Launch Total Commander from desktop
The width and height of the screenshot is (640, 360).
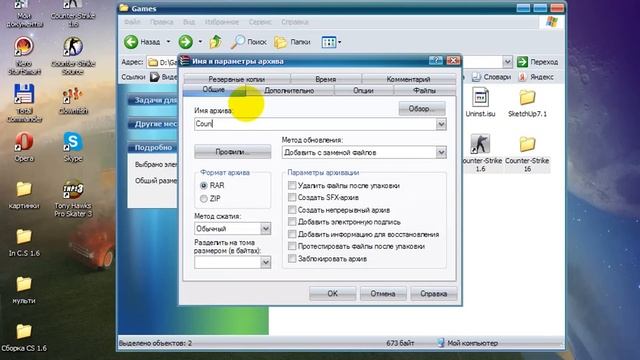24,103
